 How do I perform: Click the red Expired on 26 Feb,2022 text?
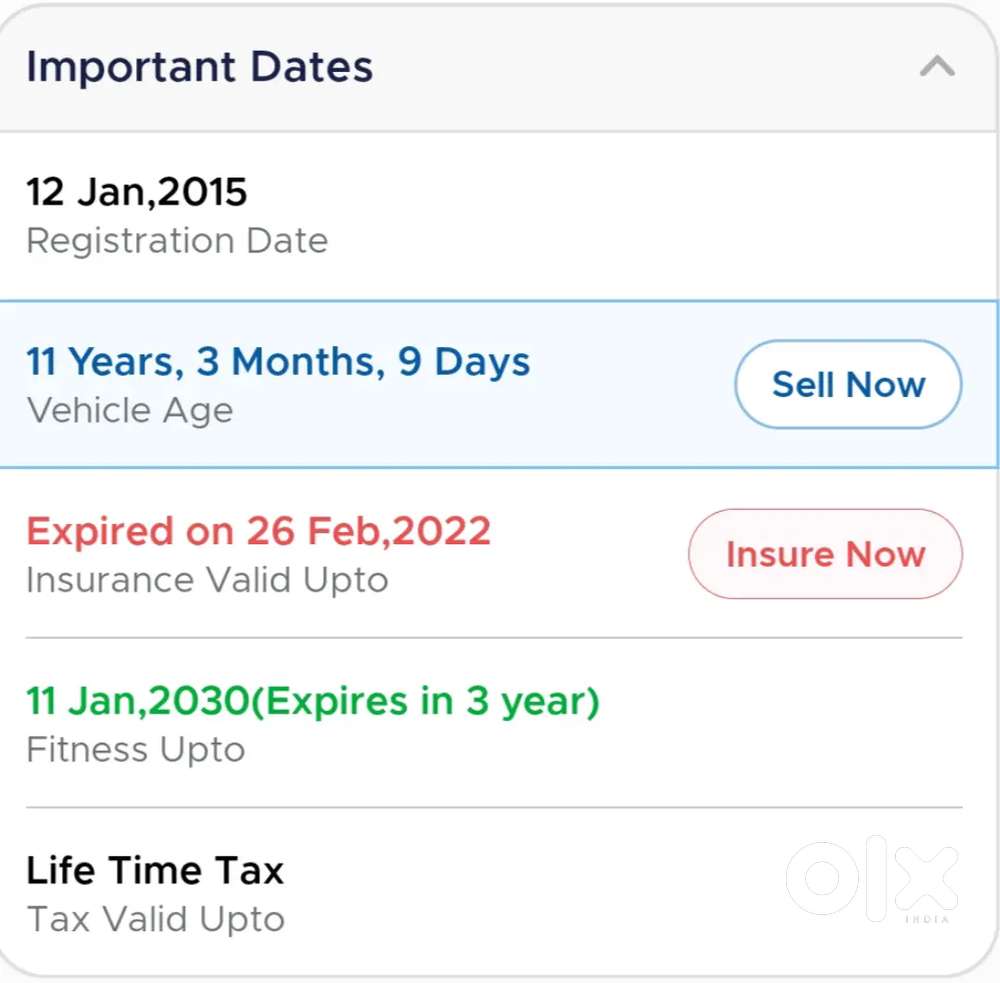[x=258, y=531]
